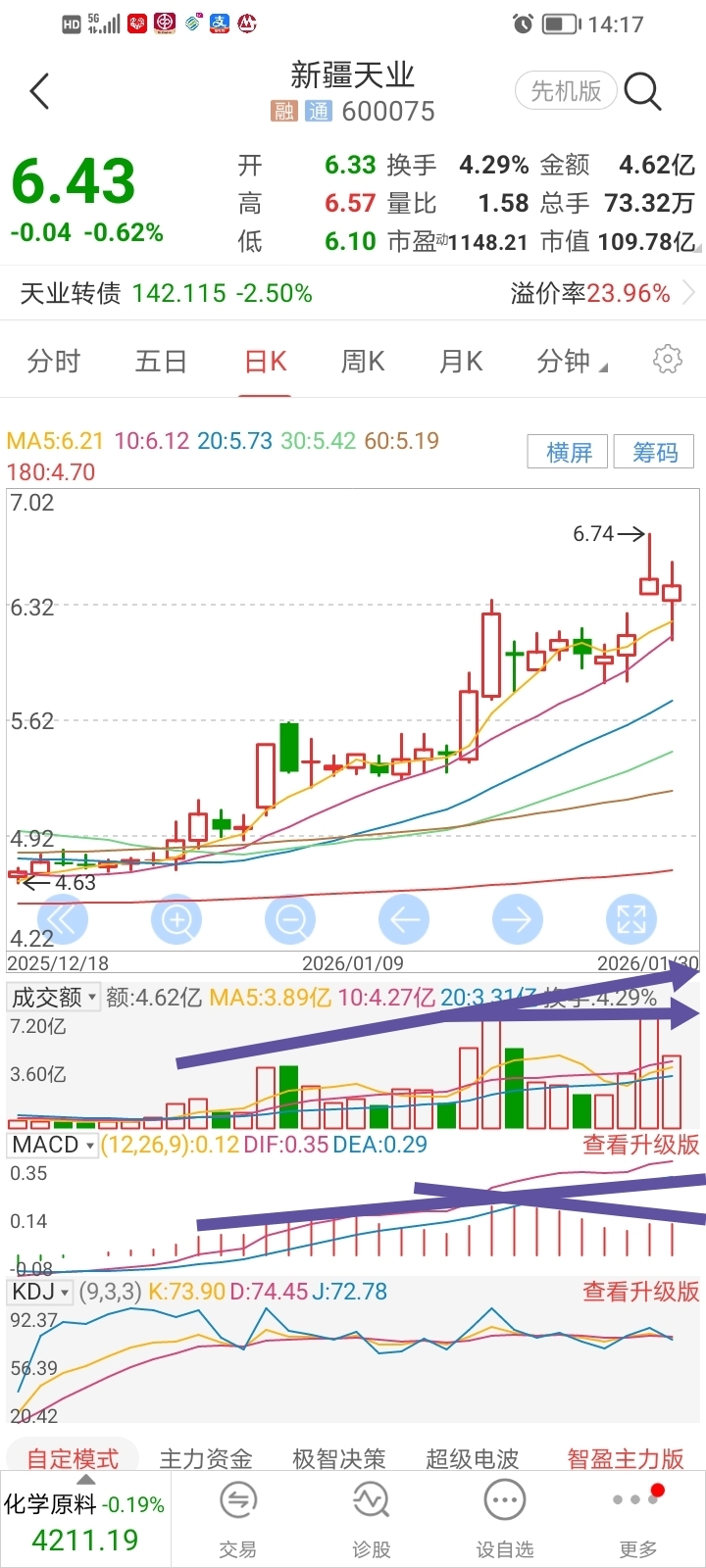Tap the alarm clock status icon
This screenshot has height=1568, width=706.
point(523,24)
